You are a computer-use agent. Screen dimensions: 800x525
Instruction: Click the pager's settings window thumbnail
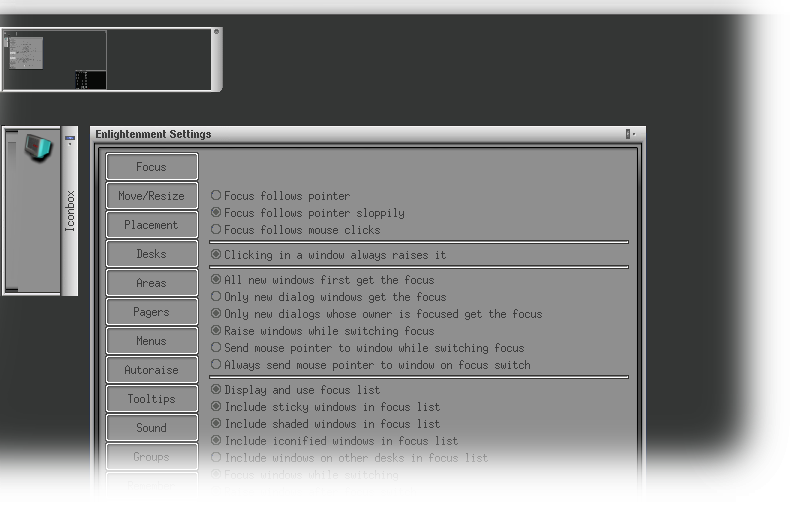[26, 53]
